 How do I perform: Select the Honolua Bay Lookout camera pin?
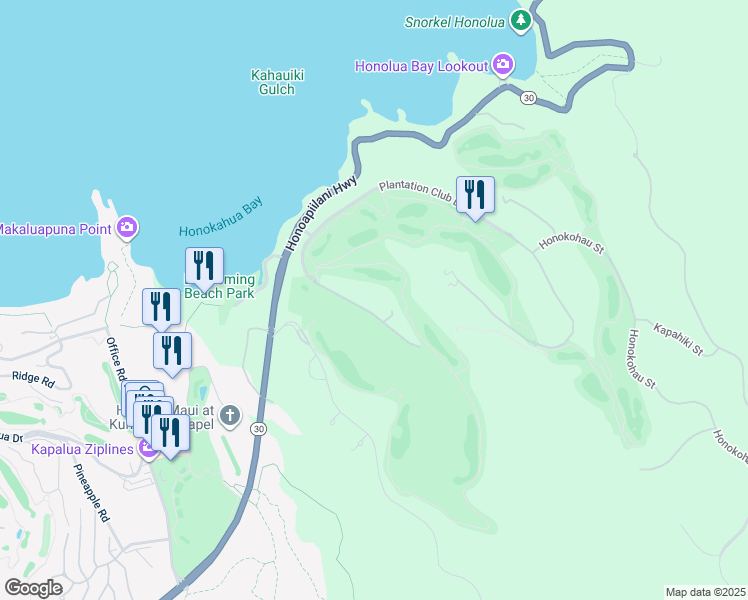coord(502,65)
